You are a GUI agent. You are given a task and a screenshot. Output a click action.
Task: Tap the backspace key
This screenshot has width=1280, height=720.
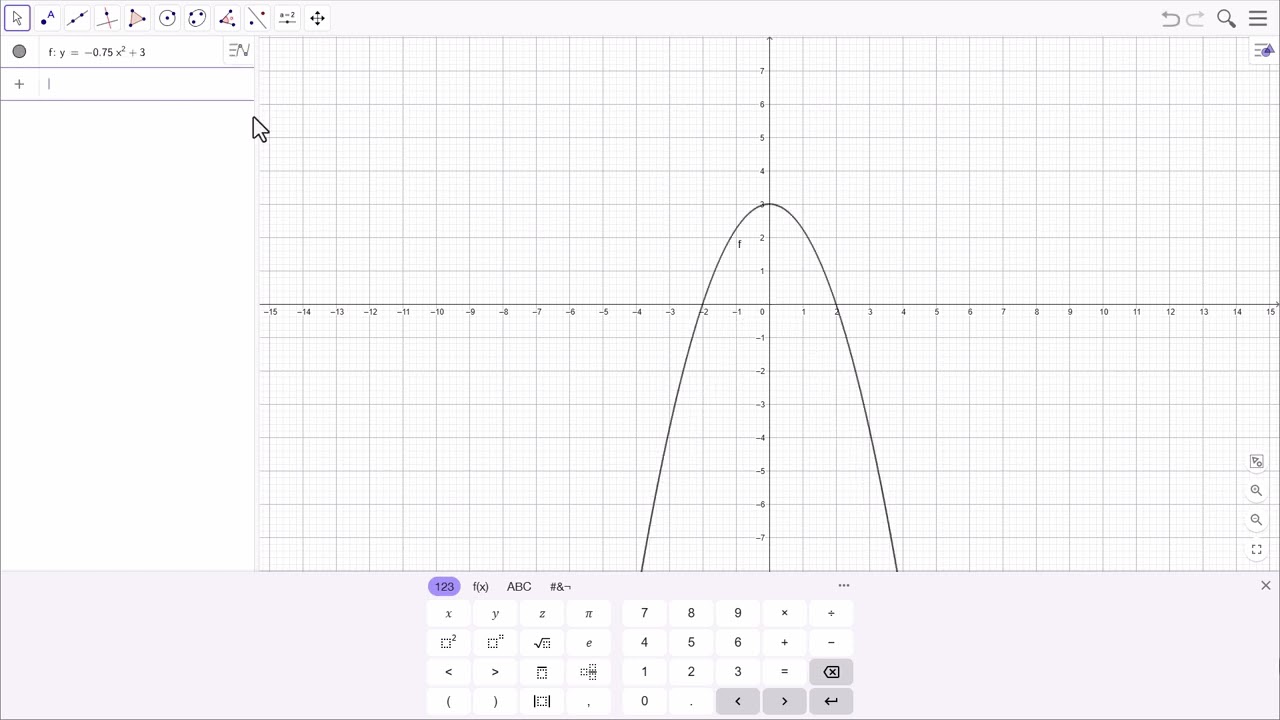click(832, 672)
